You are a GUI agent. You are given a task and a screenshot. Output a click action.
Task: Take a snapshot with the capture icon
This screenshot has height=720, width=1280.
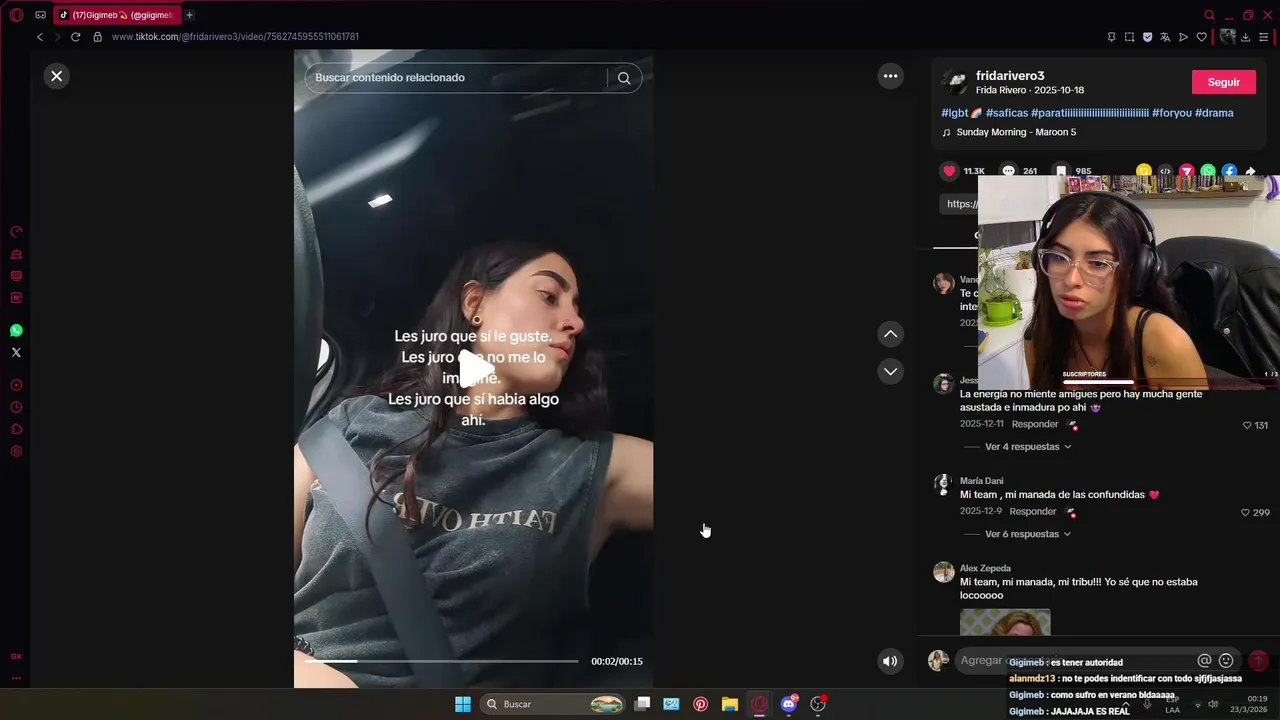point(1129,37)
